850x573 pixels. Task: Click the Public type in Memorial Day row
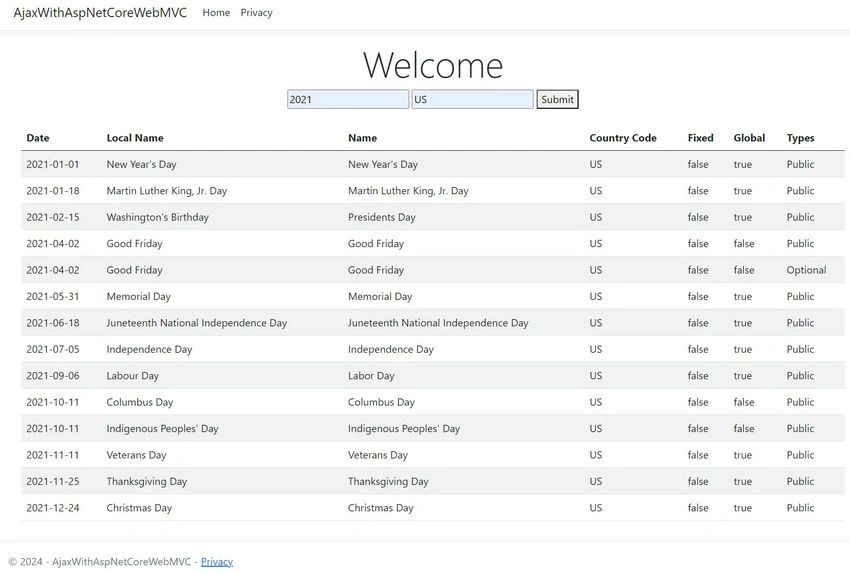click(x=800, y=297)
